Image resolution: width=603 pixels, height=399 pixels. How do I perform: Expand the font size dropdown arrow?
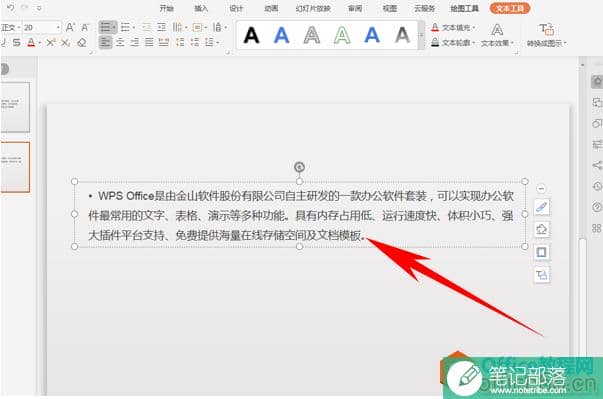pyautogui.click(x=58, y=28)
